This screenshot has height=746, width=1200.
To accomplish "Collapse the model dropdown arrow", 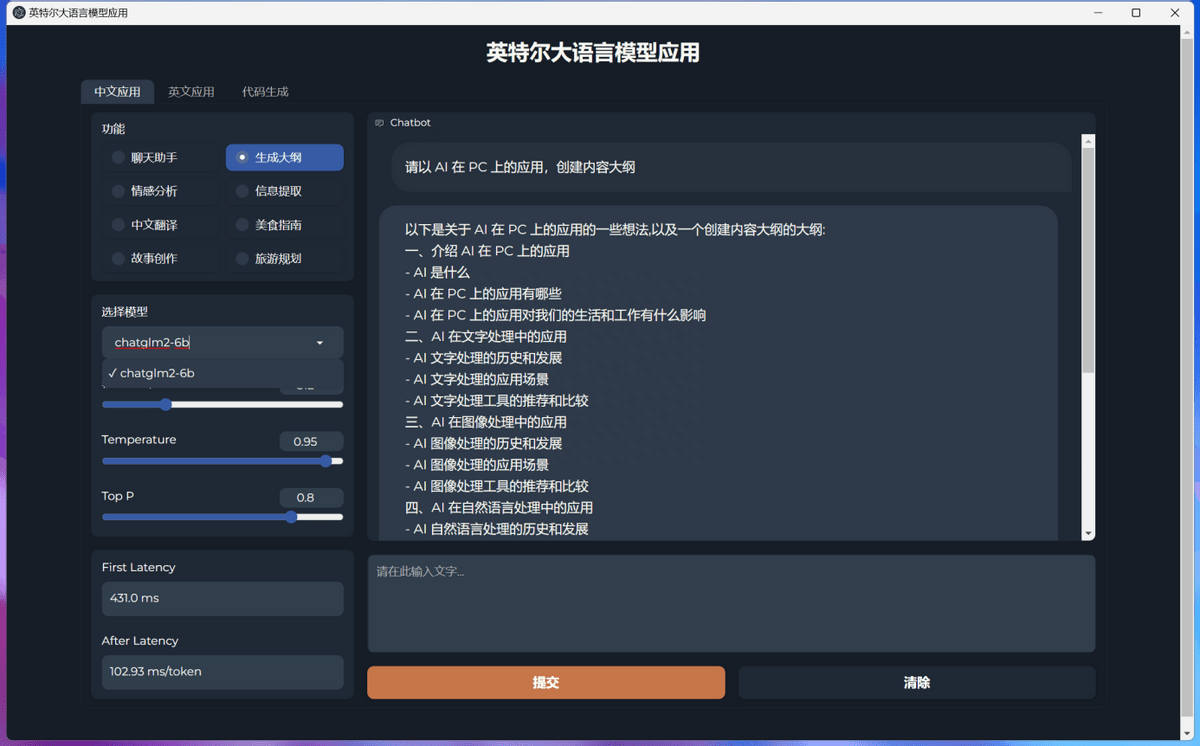I will click(319, 342).
